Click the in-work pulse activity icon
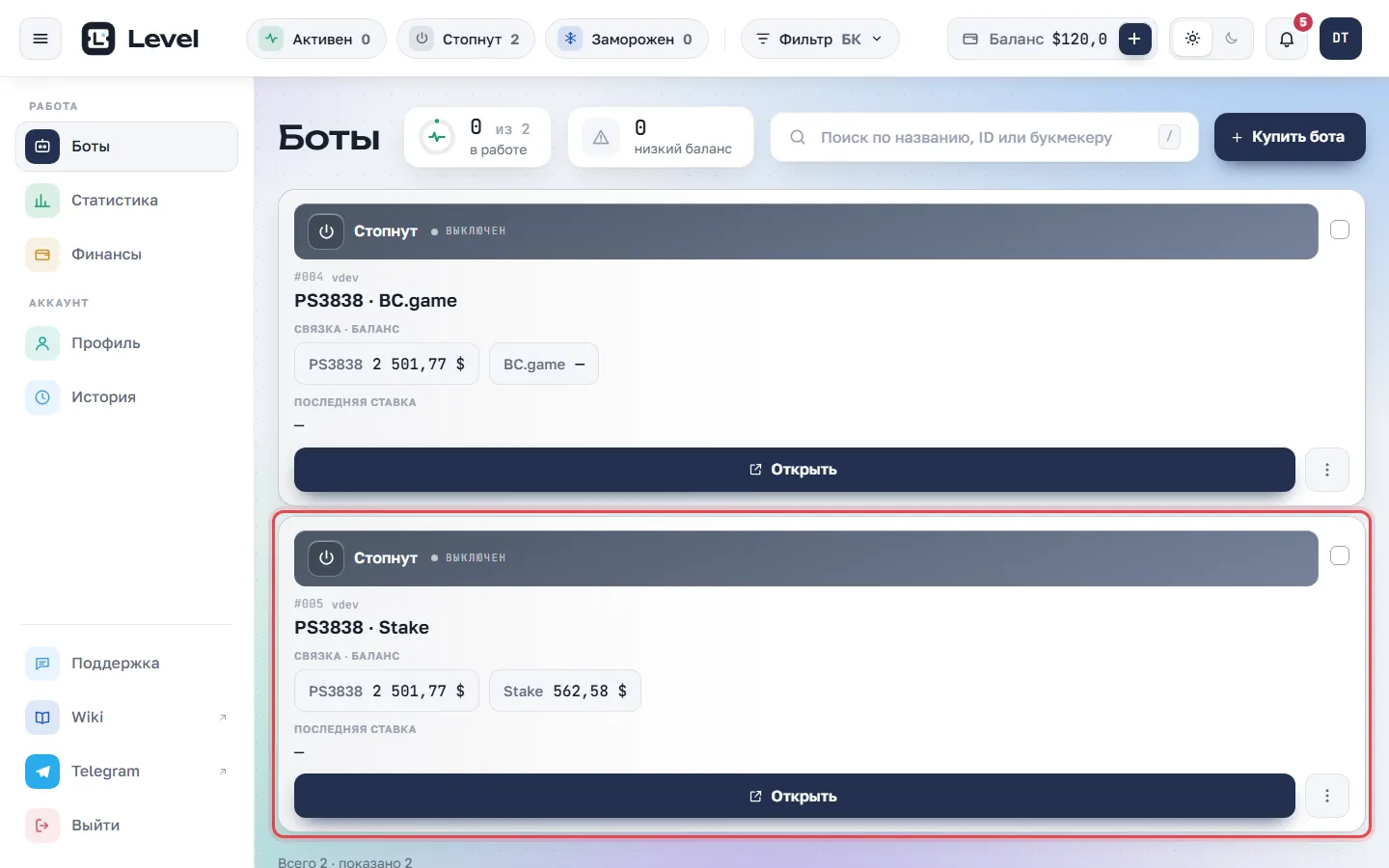 coord(437,137)
